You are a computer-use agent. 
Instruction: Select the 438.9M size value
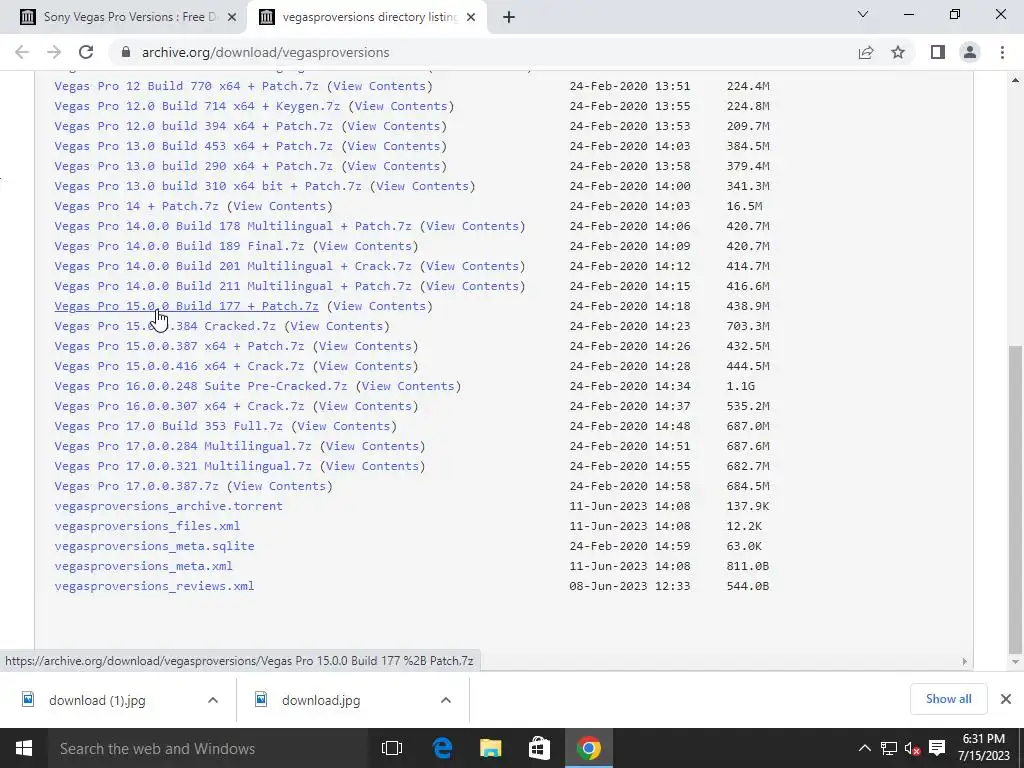point(748,306)
